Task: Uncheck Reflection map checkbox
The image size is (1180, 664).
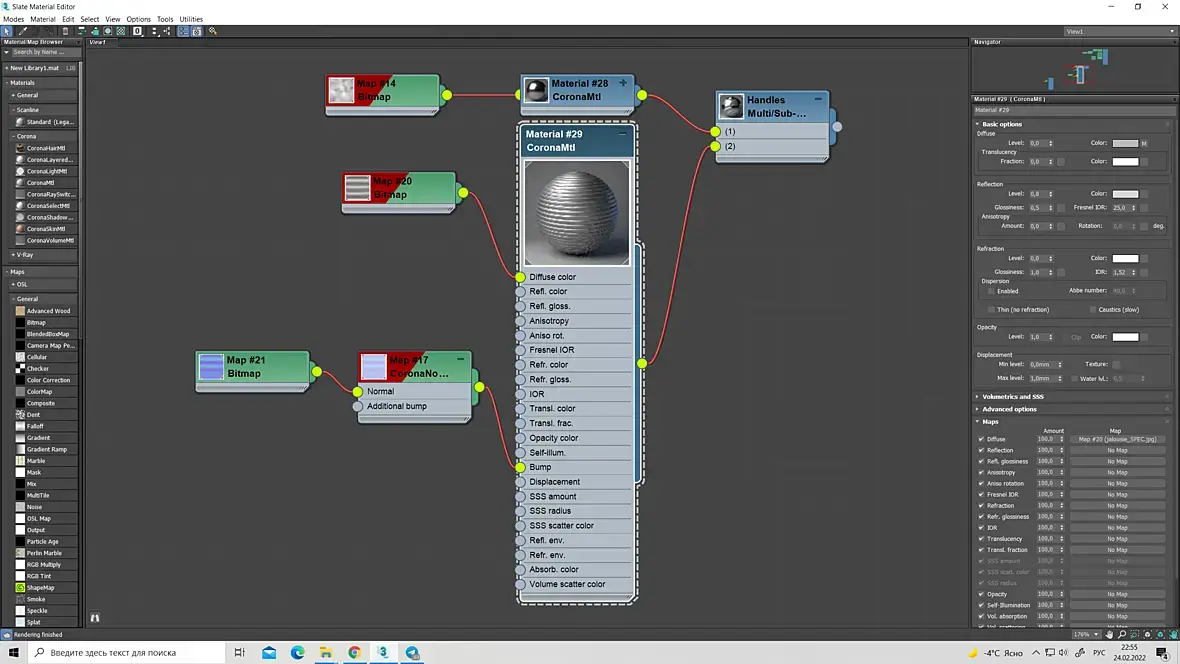Action: click(x=981, y=450)
